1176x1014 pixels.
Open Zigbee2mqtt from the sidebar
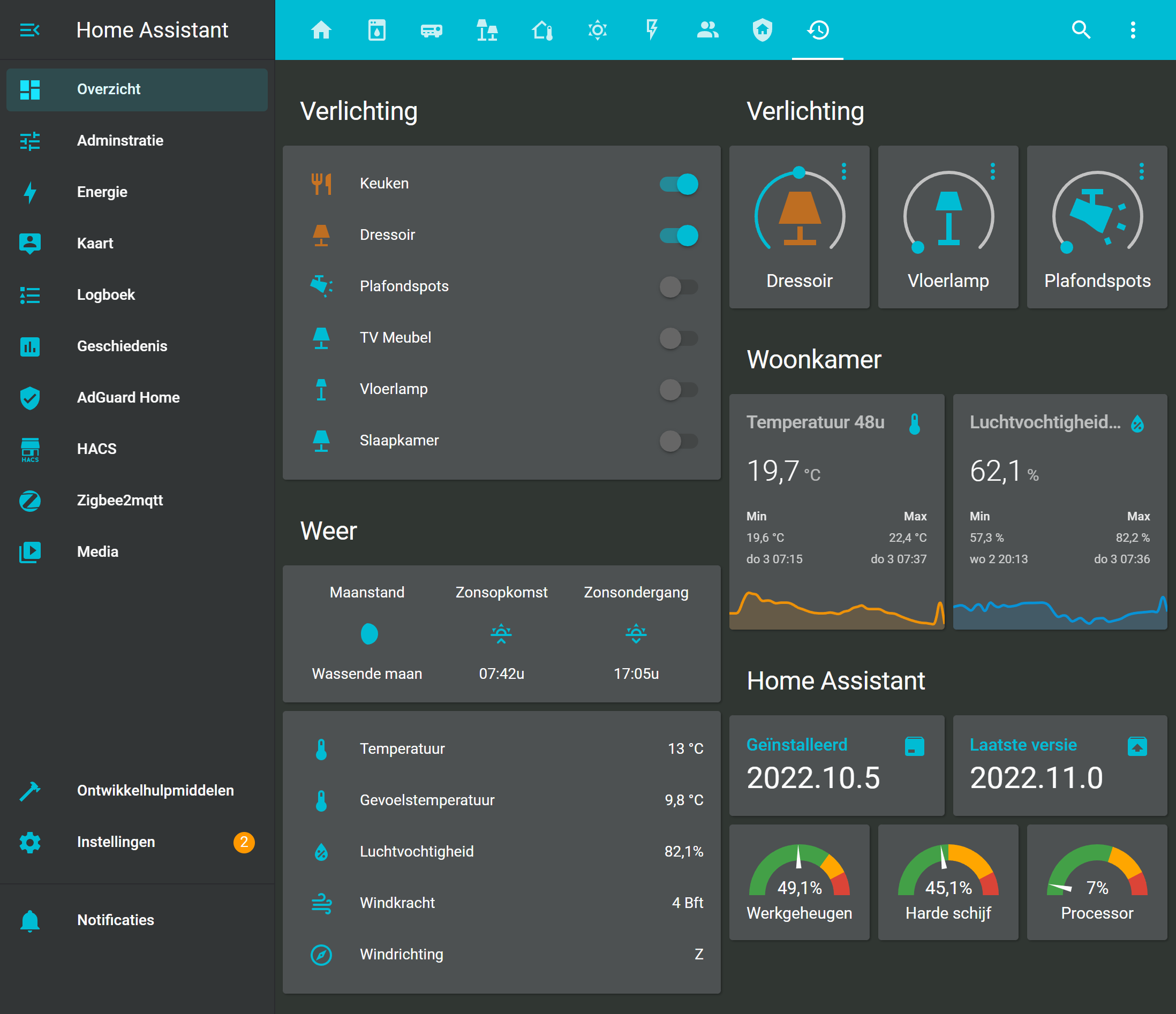click(120, 500)
